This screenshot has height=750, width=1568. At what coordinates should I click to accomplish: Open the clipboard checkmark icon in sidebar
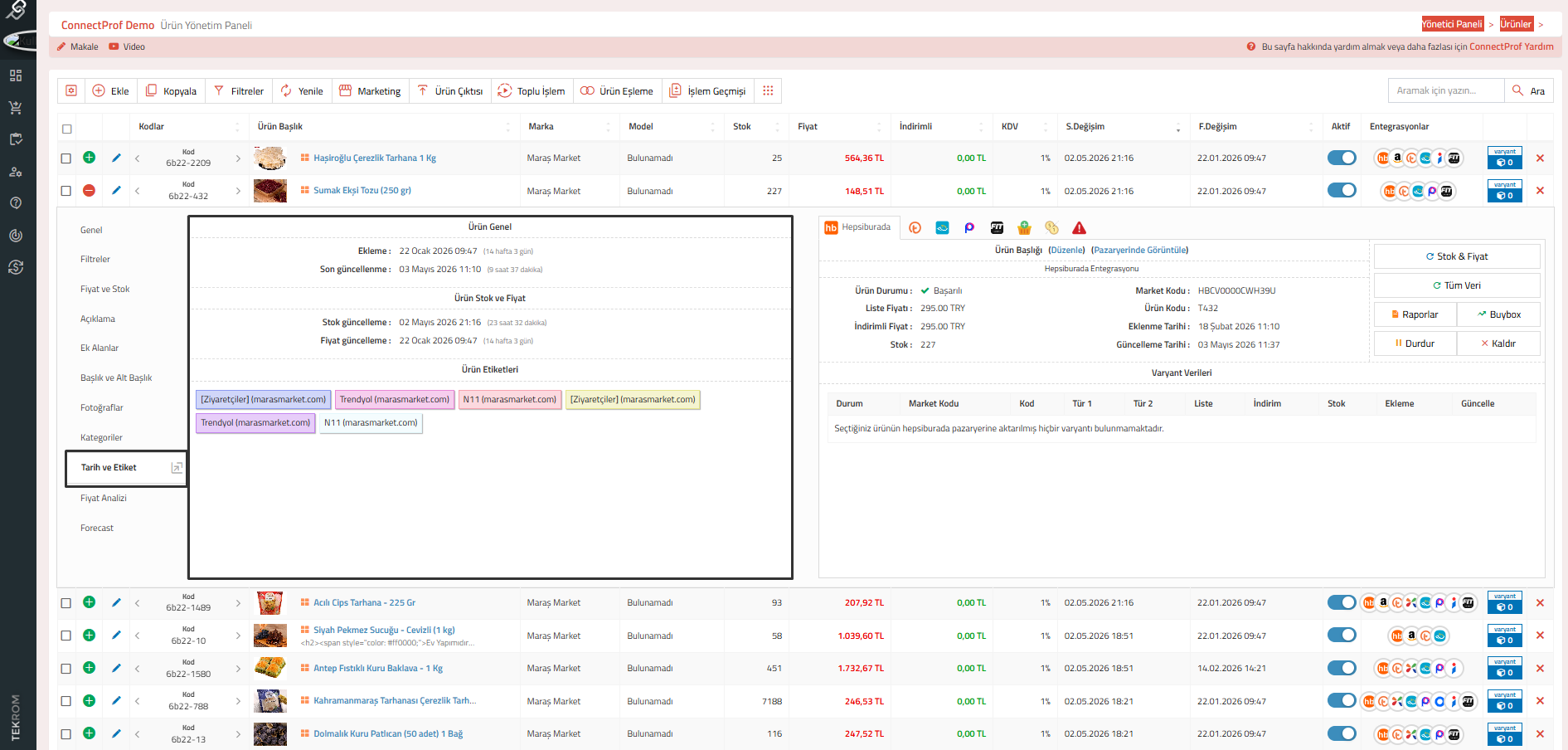(16, 139)
